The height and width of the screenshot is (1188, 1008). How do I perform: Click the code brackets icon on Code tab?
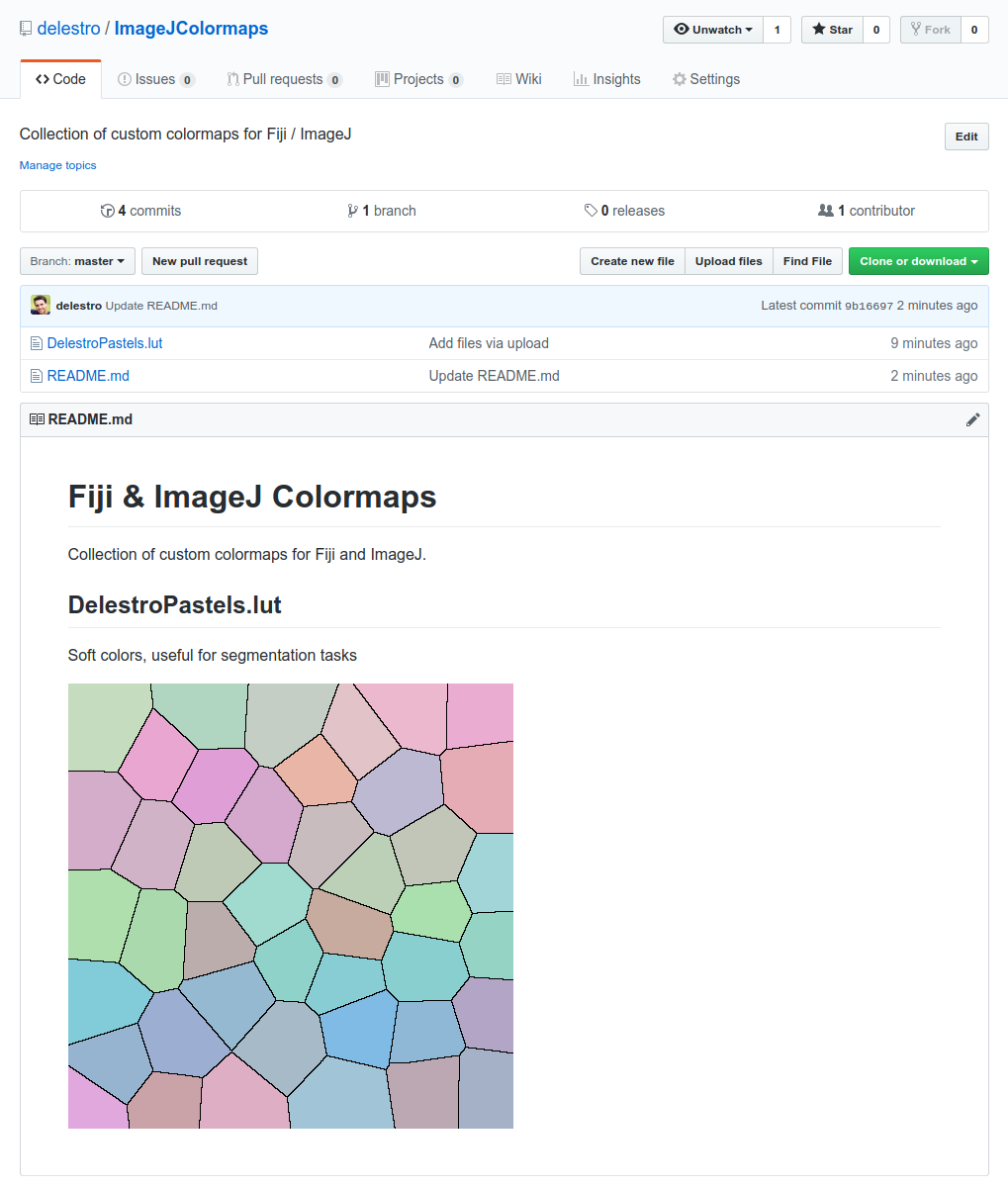click(42, 79)
